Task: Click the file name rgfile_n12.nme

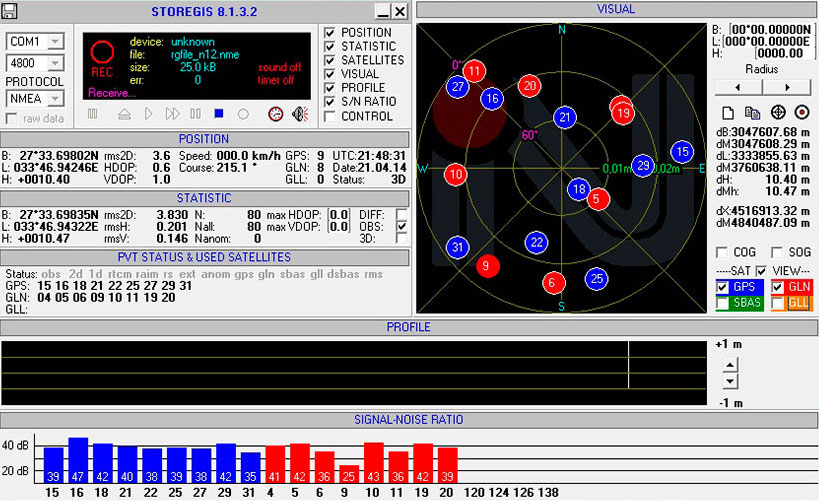Action: click(x=205, y=54)
